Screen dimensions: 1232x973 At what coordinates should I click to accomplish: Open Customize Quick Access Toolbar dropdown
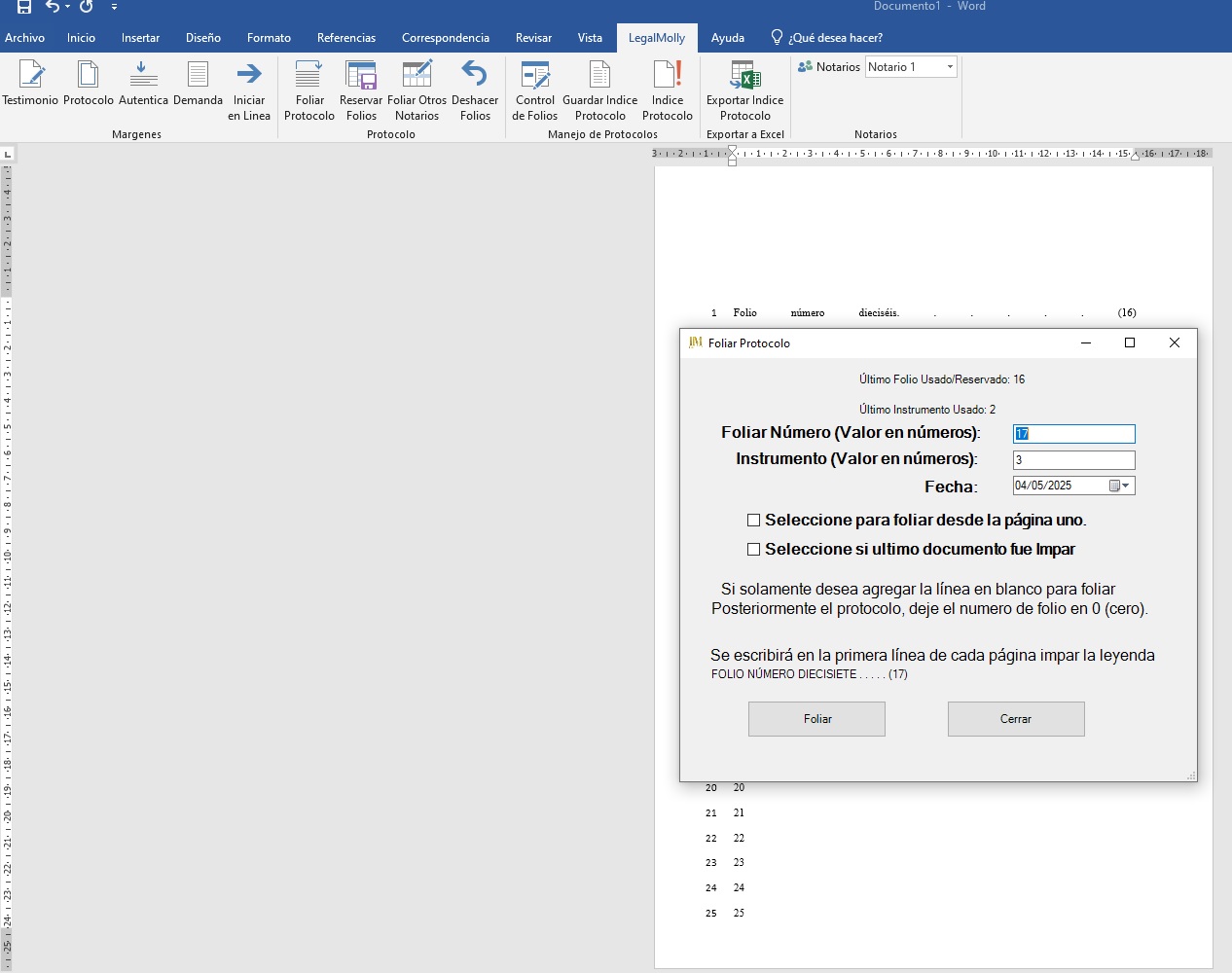pos(114,7)
